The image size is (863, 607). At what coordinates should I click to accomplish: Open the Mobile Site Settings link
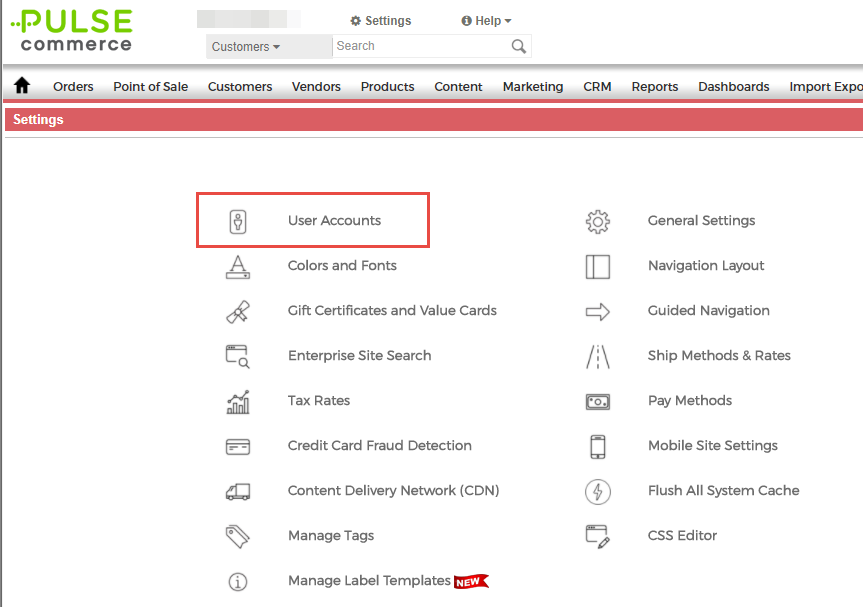(713, 446)
